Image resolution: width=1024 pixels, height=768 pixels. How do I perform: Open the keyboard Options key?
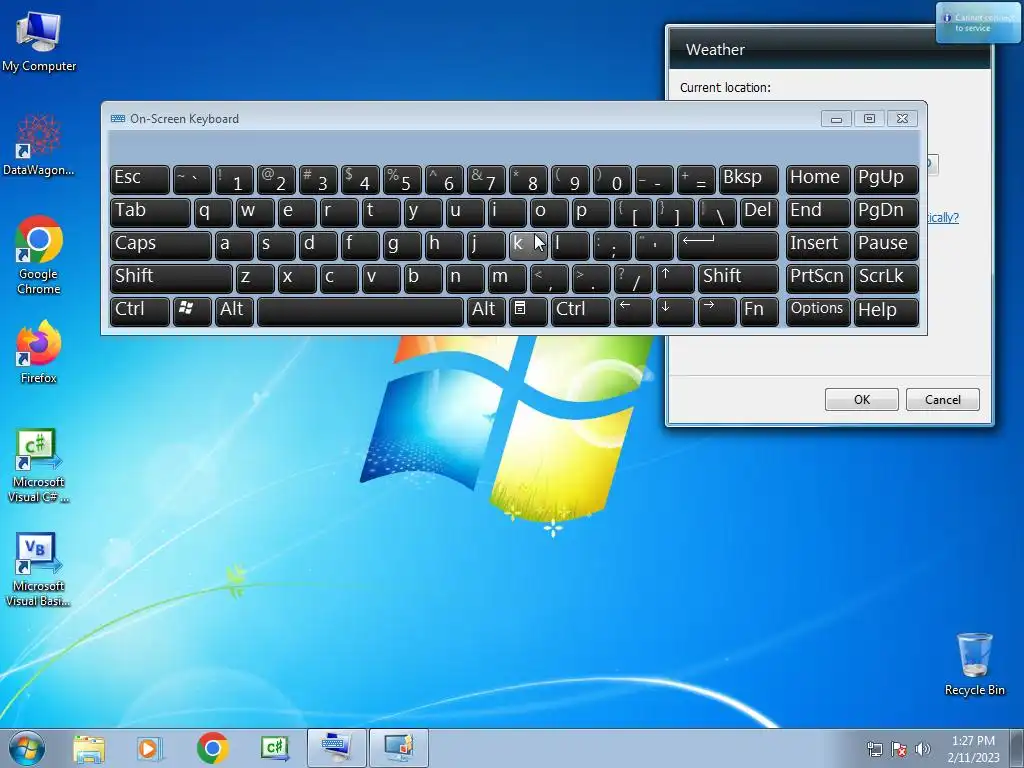pyautogui.click(x=818, y=311)
